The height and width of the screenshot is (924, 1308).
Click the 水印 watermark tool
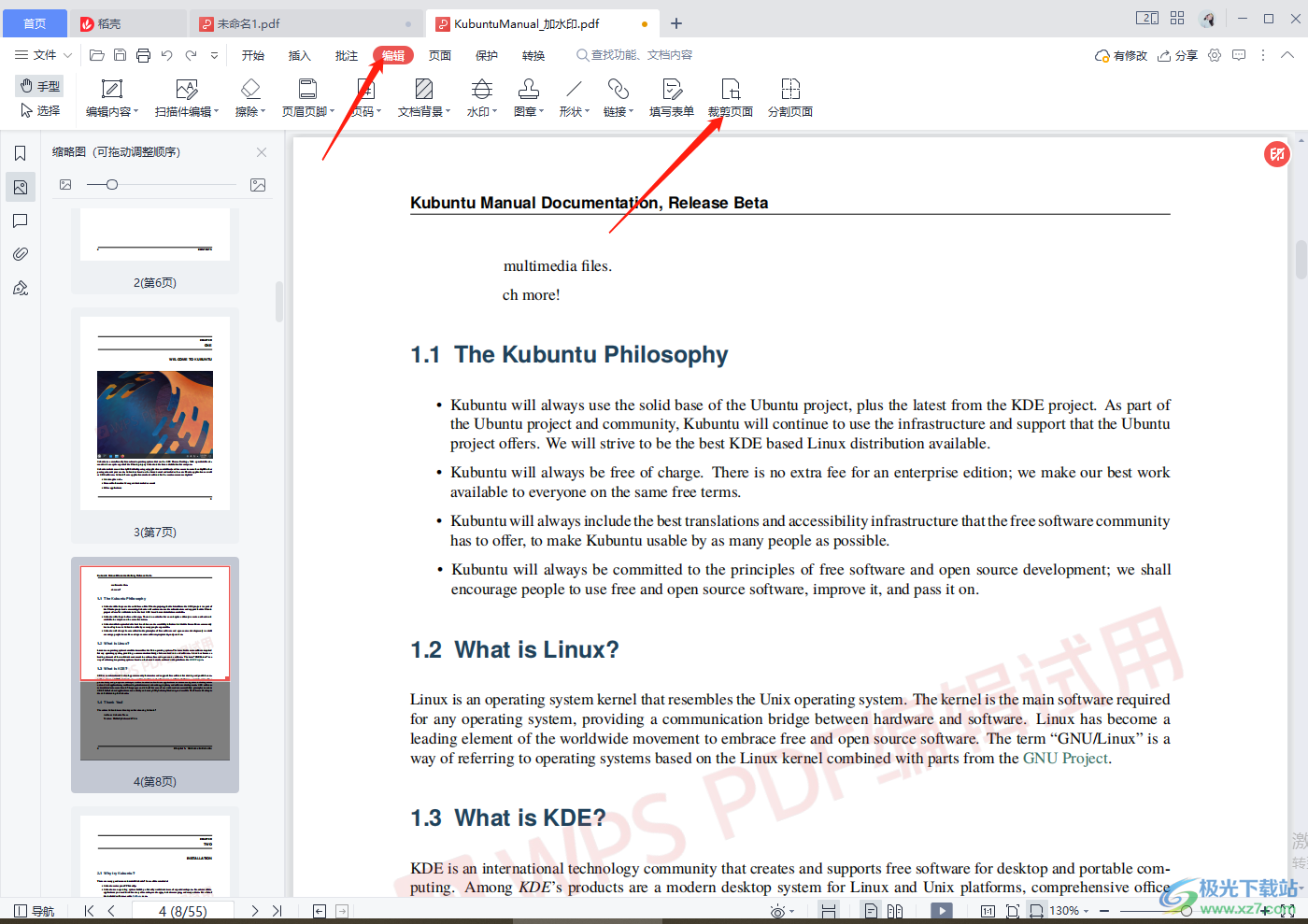[482, 98]
